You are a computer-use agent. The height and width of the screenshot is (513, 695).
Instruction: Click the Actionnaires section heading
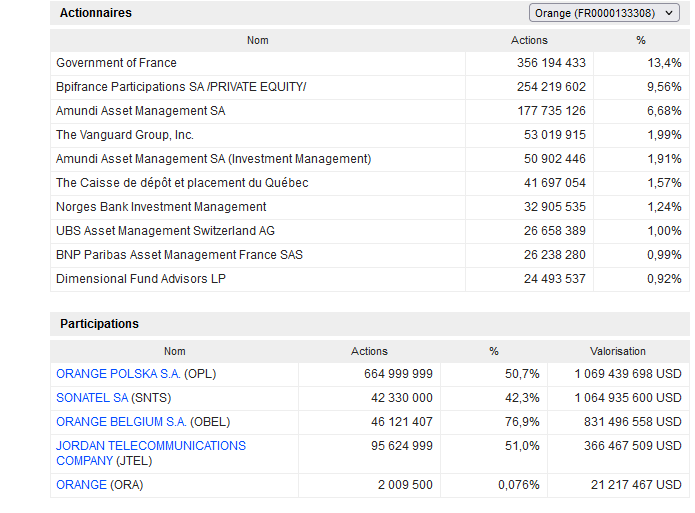96,13
